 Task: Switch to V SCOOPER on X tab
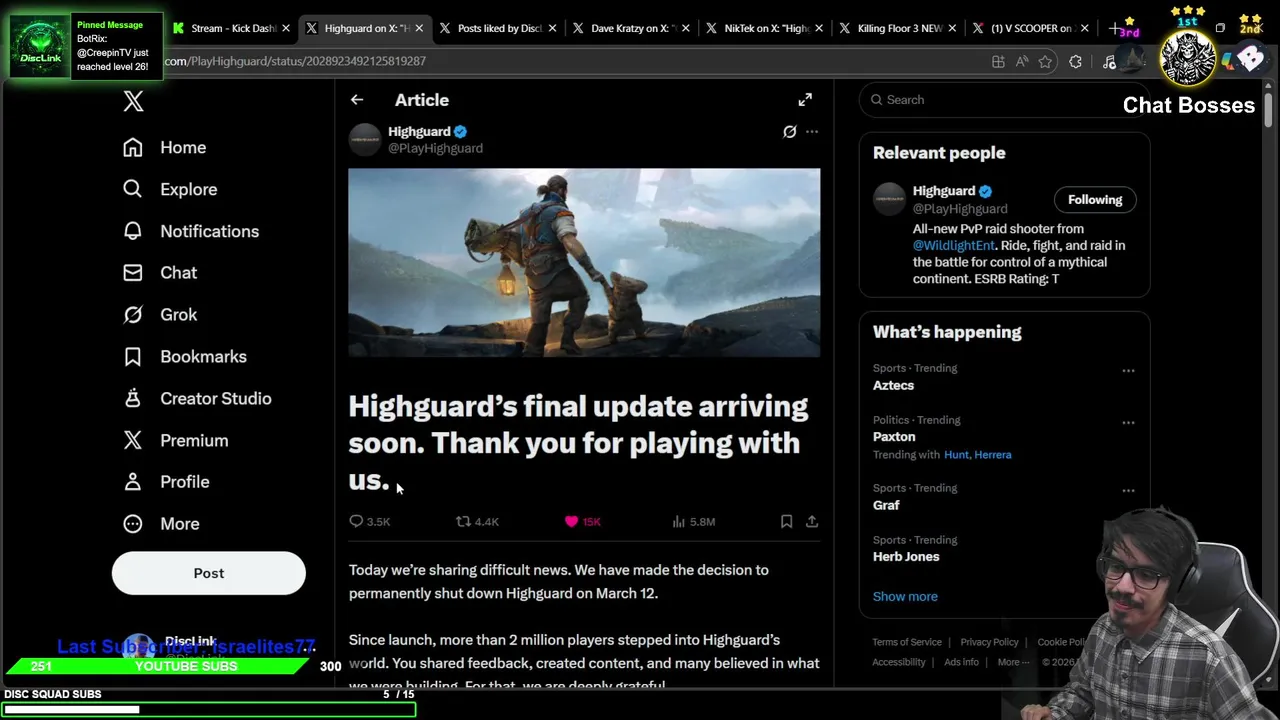(x=1030, y=28)
